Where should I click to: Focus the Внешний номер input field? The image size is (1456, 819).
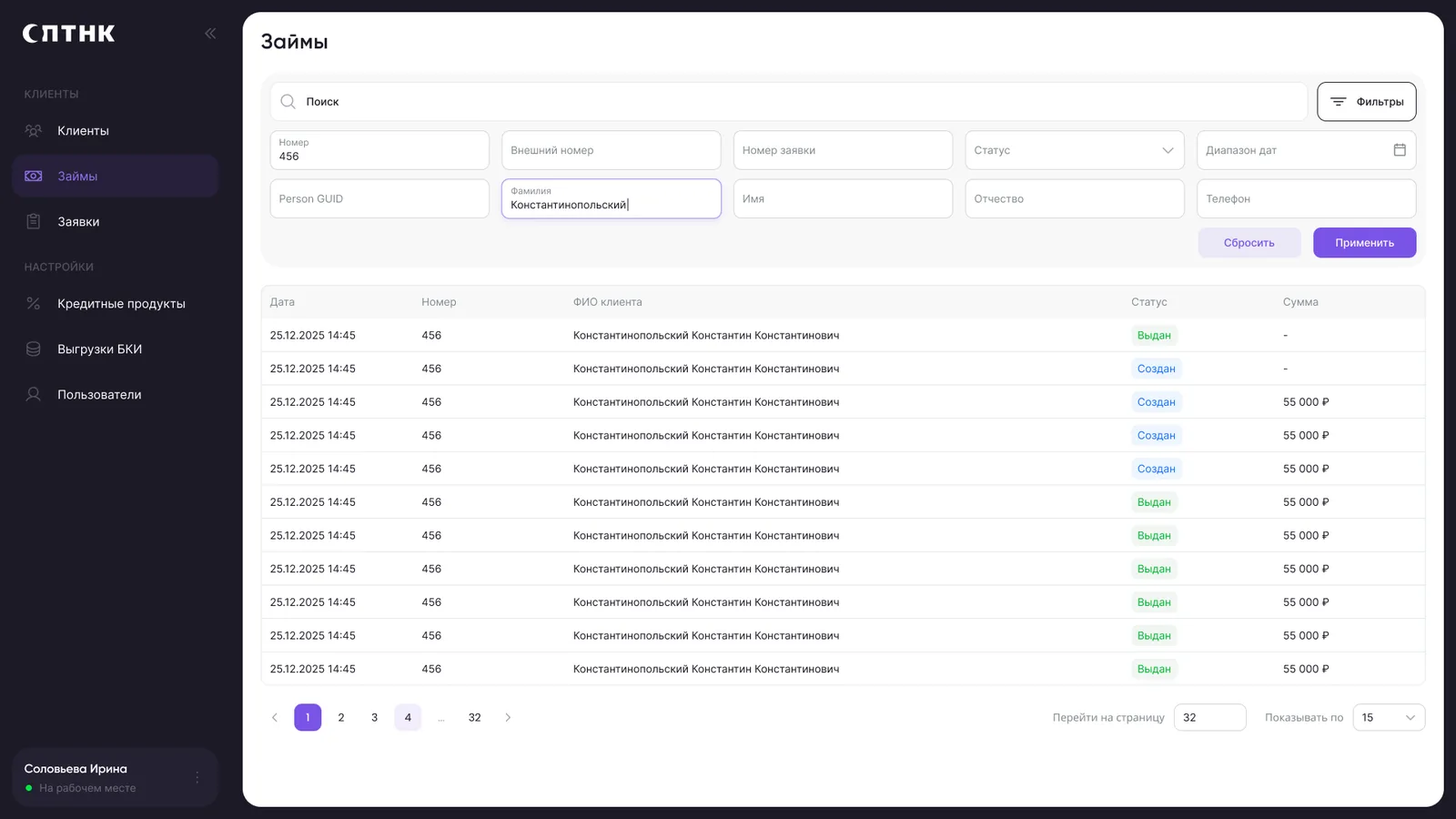coord(612,150)
